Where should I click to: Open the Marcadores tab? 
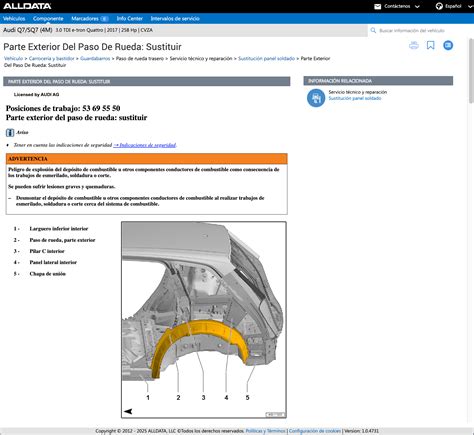point(90,18)
